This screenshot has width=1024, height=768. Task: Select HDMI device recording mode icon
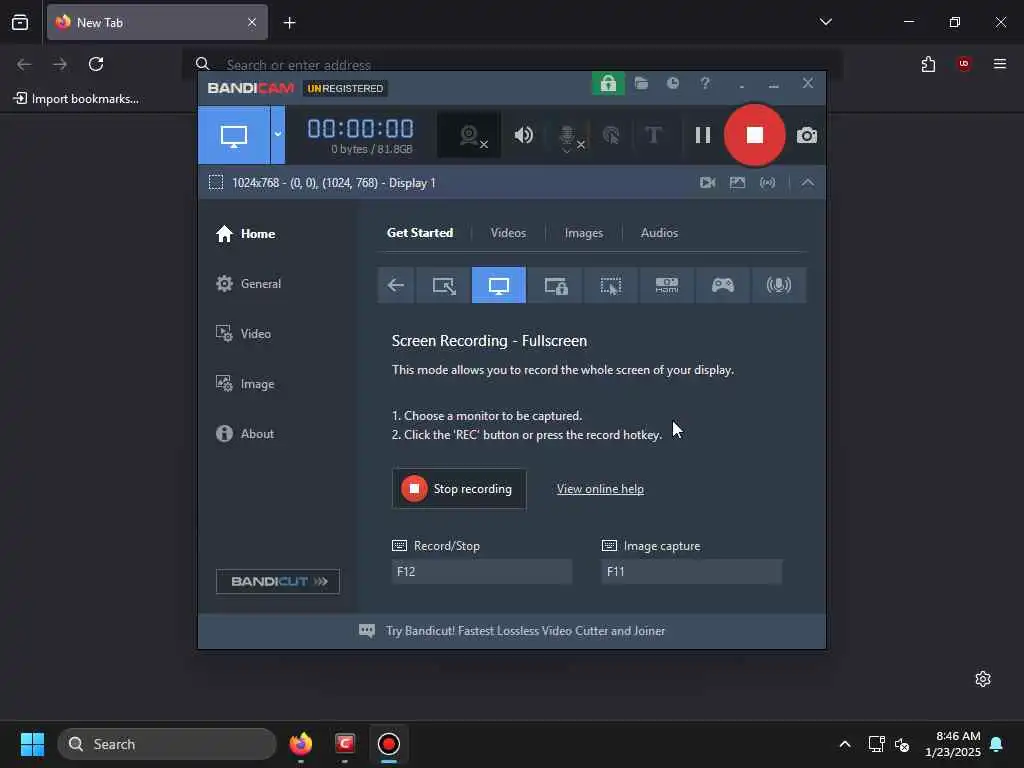coord(667,285)
